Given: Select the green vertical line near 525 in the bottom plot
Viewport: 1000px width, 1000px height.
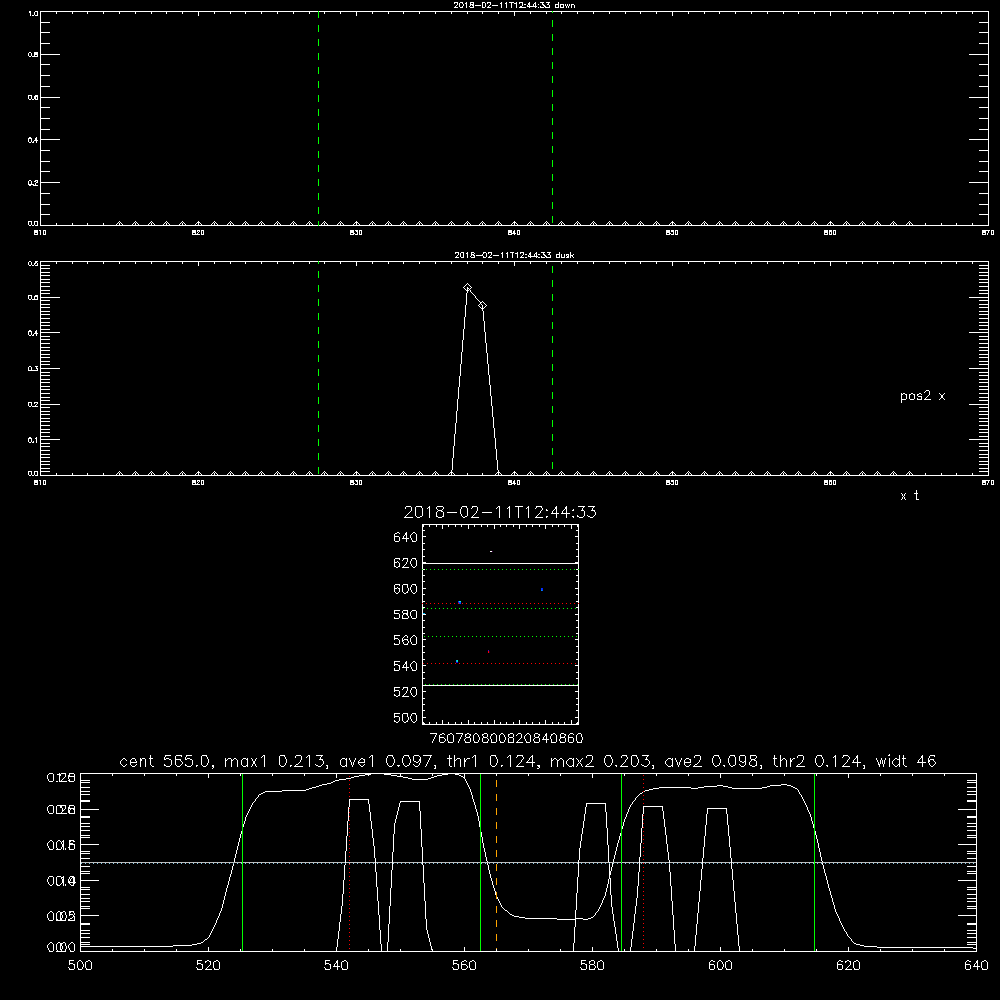Looking at the screenshot, I should coord(242,861).
